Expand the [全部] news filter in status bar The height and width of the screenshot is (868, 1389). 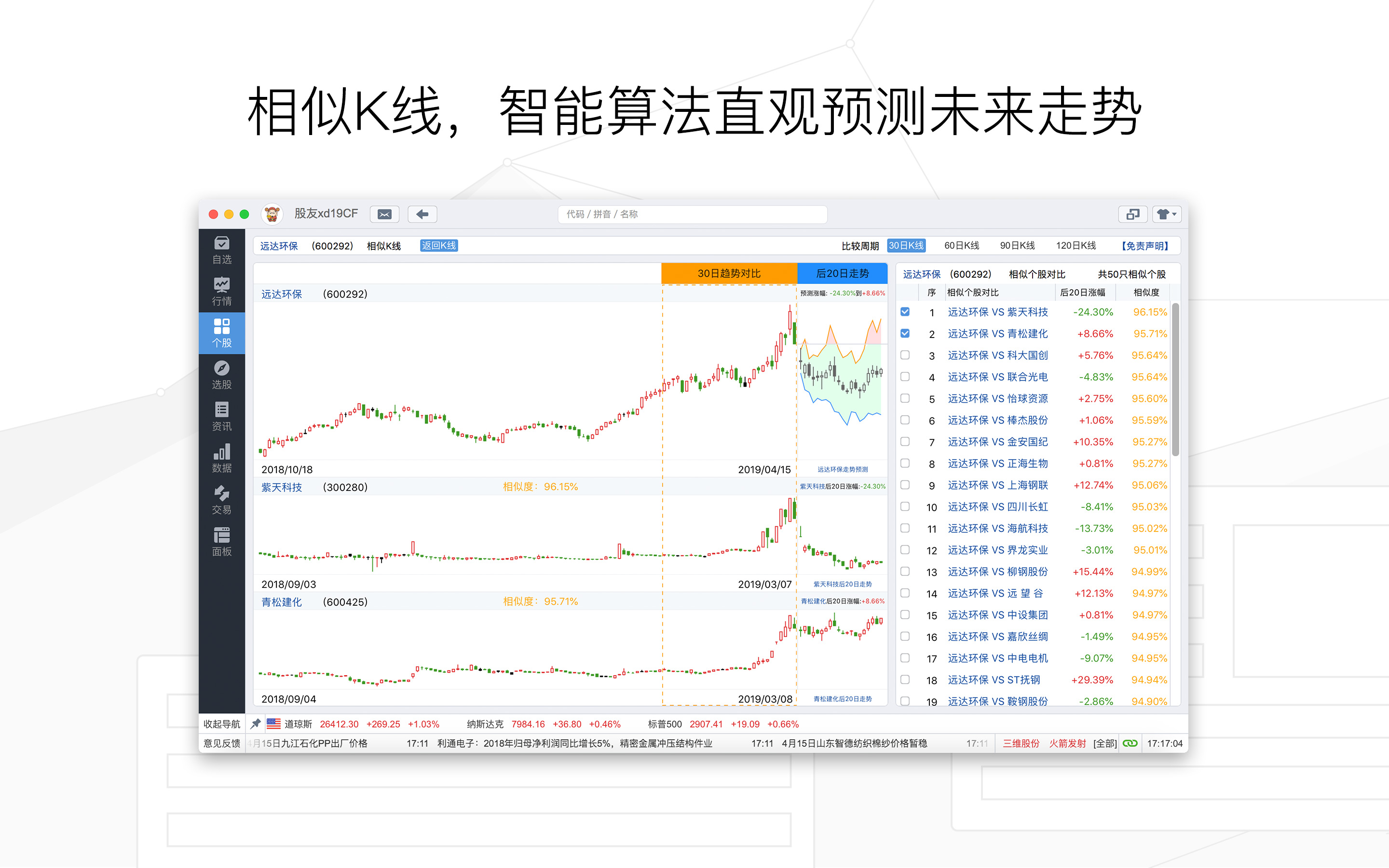click(1104, 744)
